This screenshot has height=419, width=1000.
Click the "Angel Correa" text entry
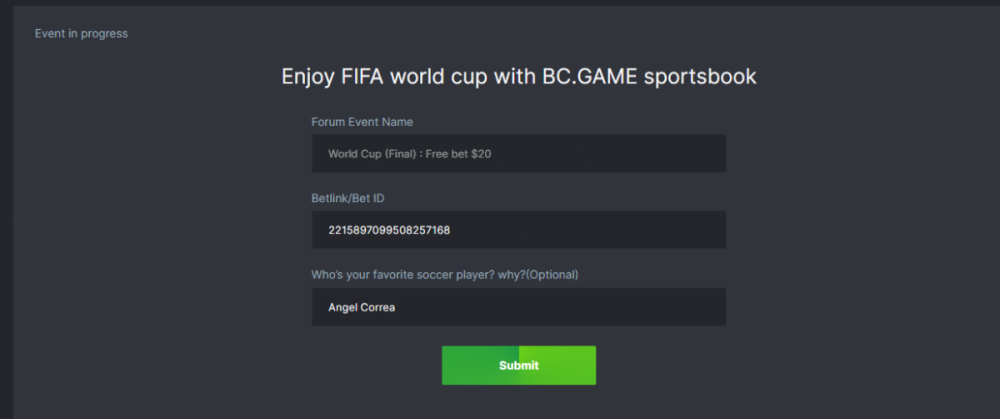pyautogui.click(x=361, y=307)
